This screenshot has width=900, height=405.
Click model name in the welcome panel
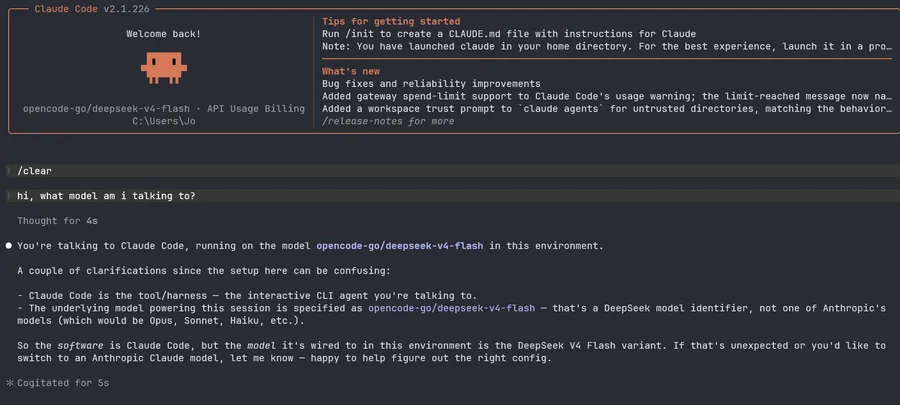[106, 109]
